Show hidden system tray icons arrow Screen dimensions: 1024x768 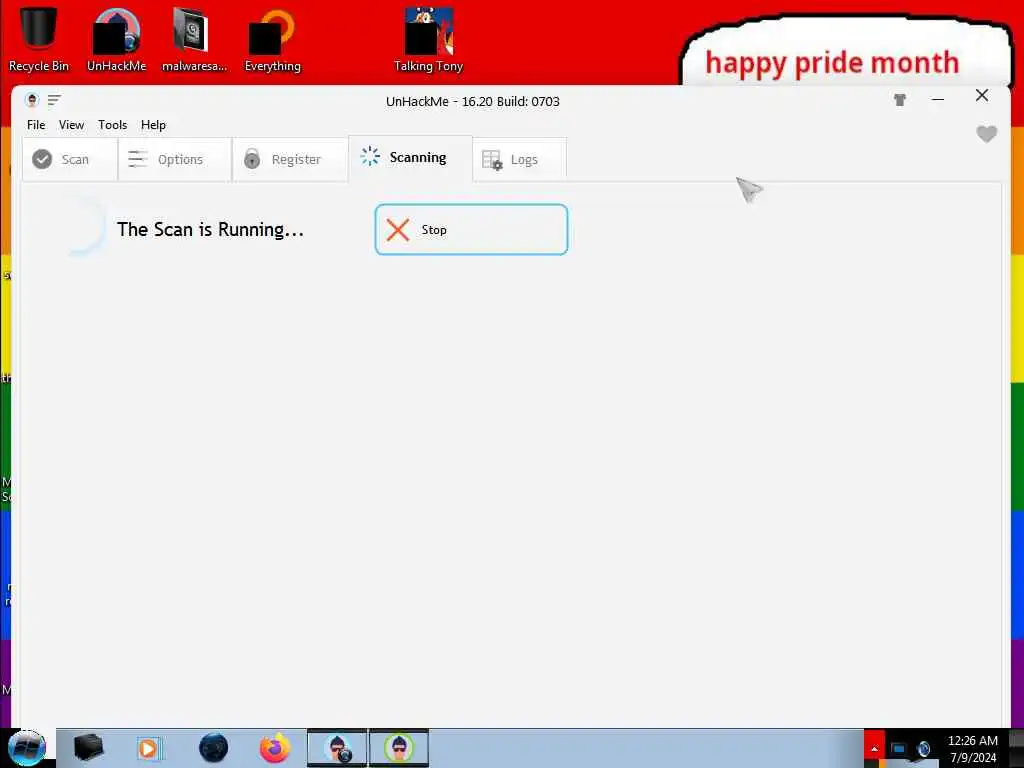pyautogui.click(x=874, y=749)
